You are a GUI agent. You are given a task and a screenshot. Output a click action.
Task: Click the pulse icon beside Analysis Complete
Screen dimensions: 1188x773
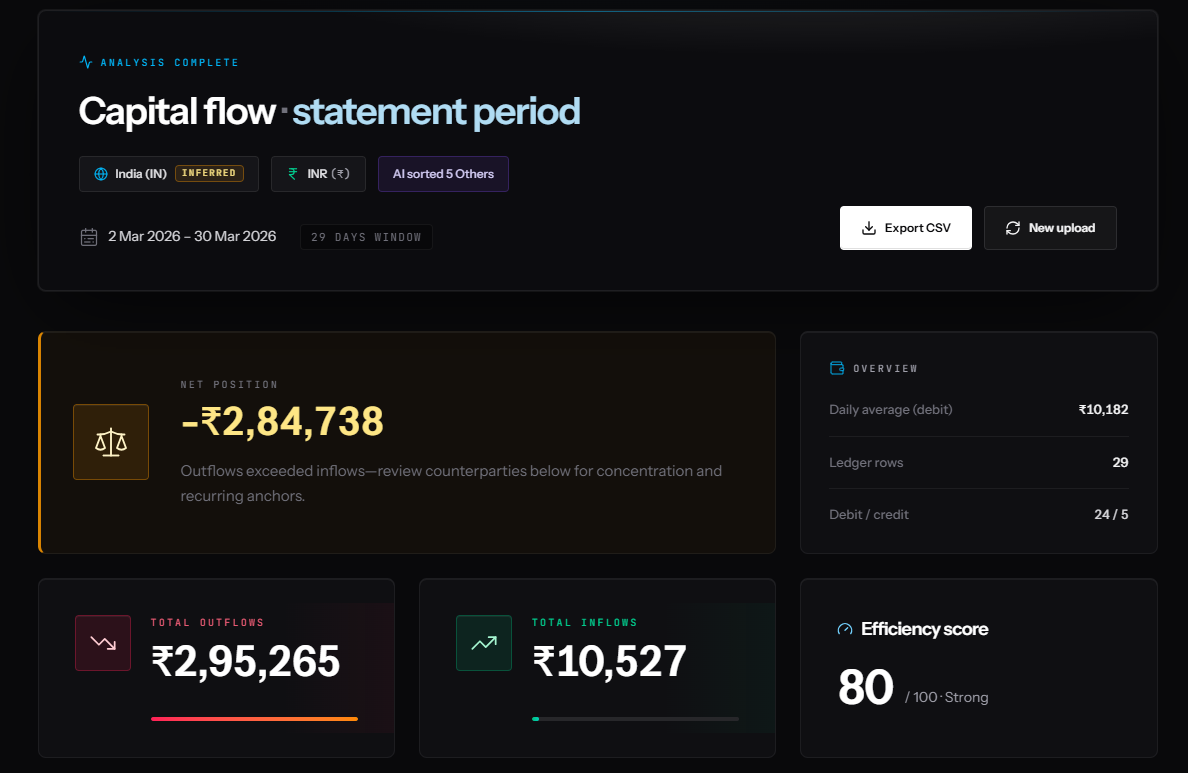[86, 62]
